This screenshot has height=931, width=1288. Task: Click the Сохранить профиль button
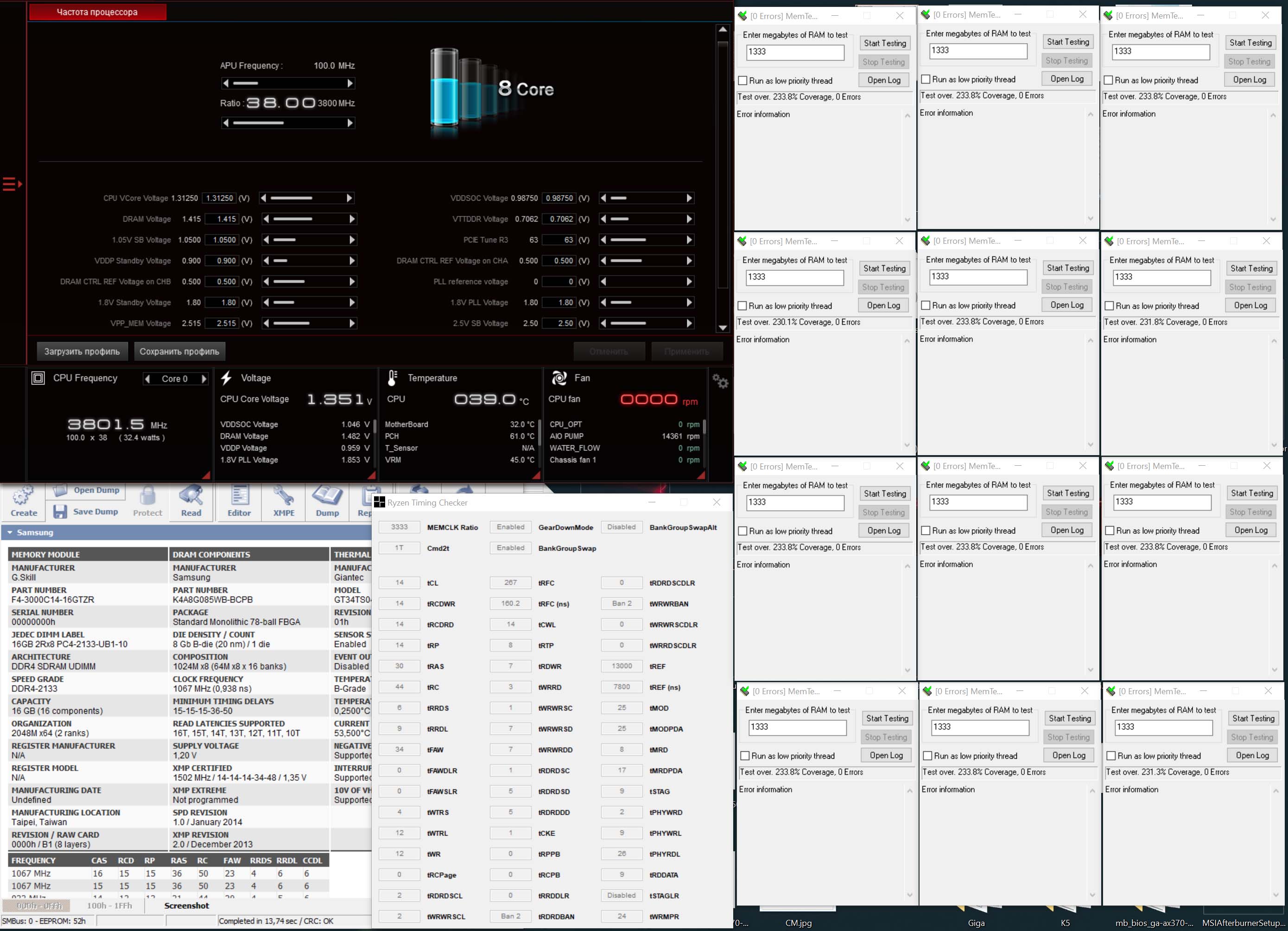pos(179,351)
